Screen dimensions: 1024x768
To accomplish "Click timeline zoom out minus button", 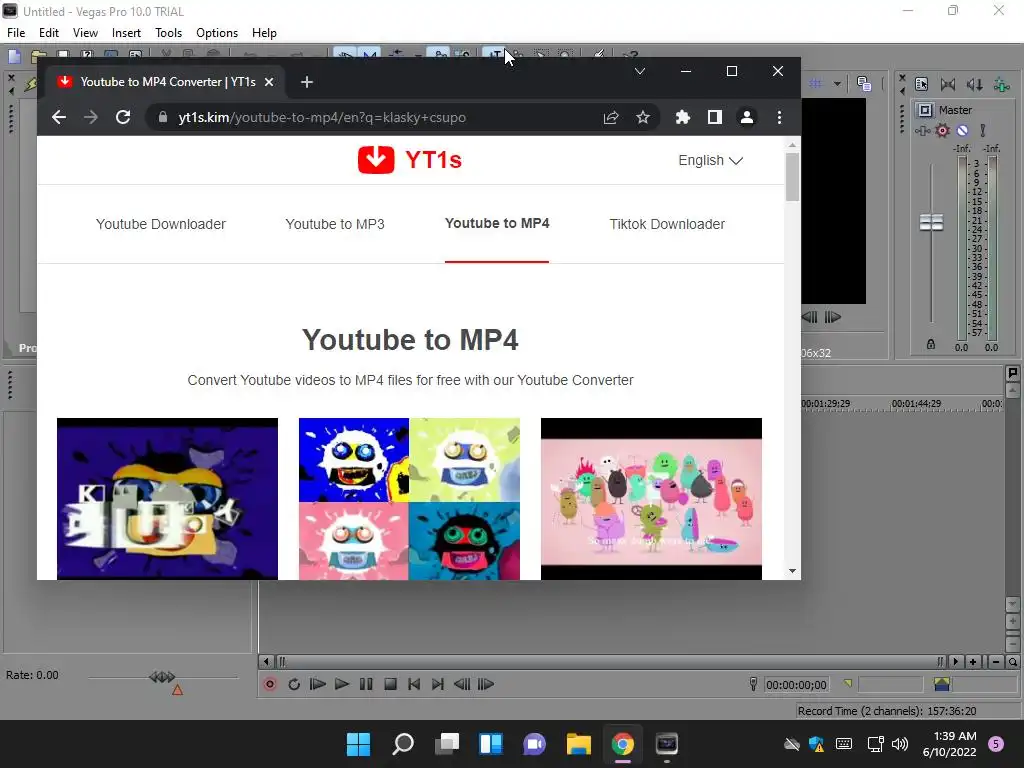I will [x=995, y=662].
